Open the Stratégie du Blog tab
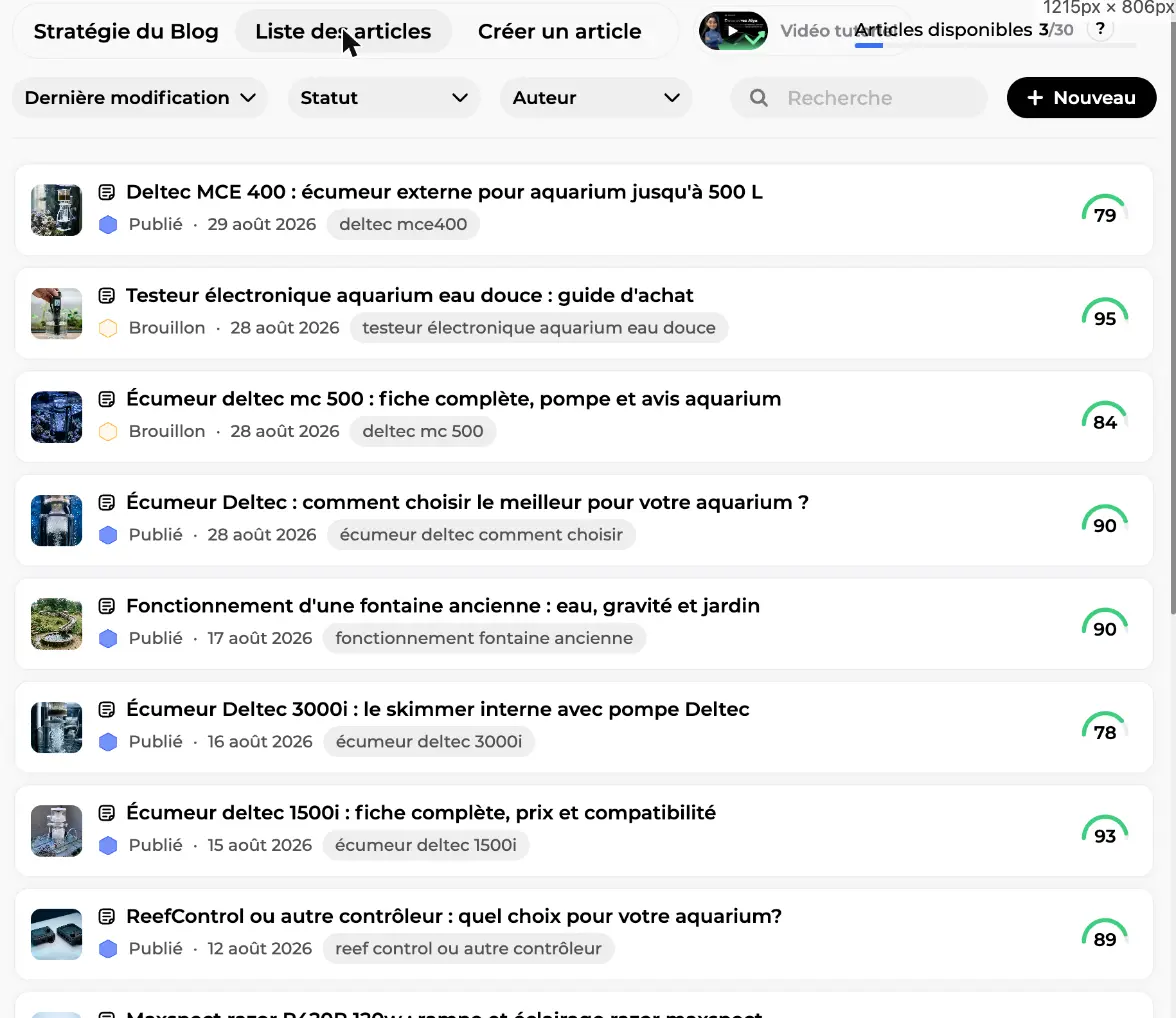 point(126,32)
